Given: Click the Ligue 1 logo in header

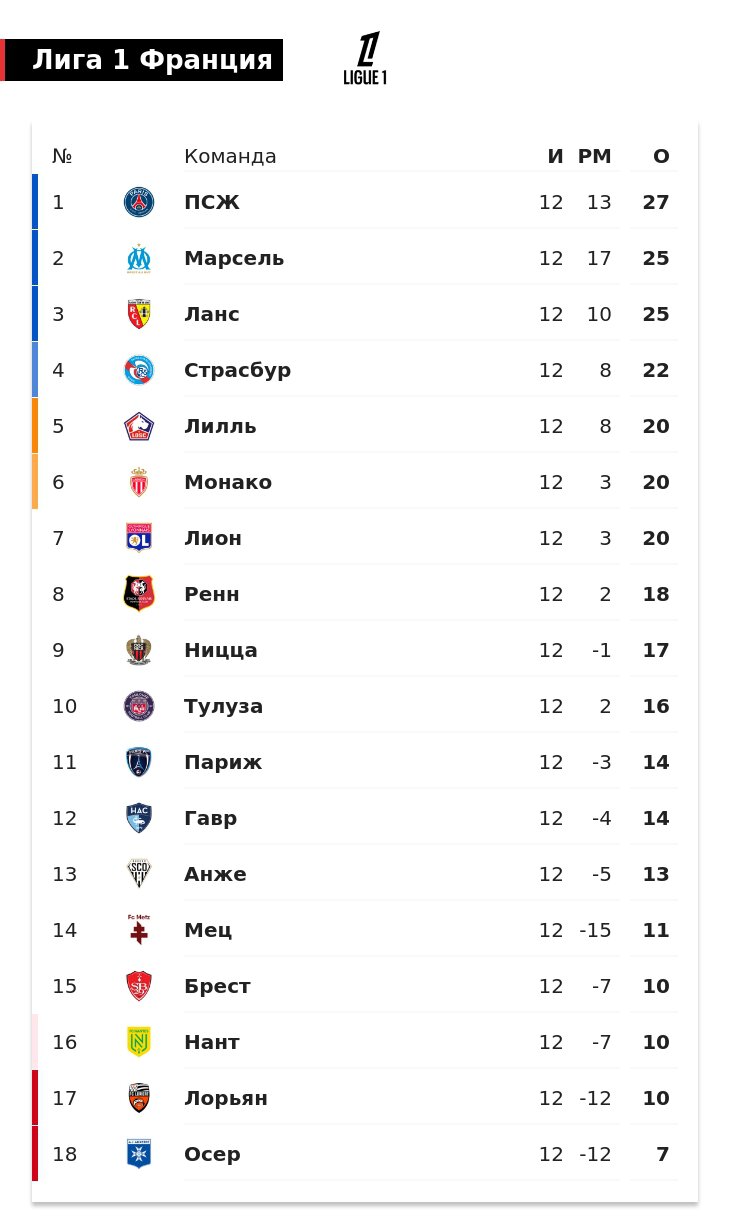Looking at the screenshot, I should click(365, 59).
